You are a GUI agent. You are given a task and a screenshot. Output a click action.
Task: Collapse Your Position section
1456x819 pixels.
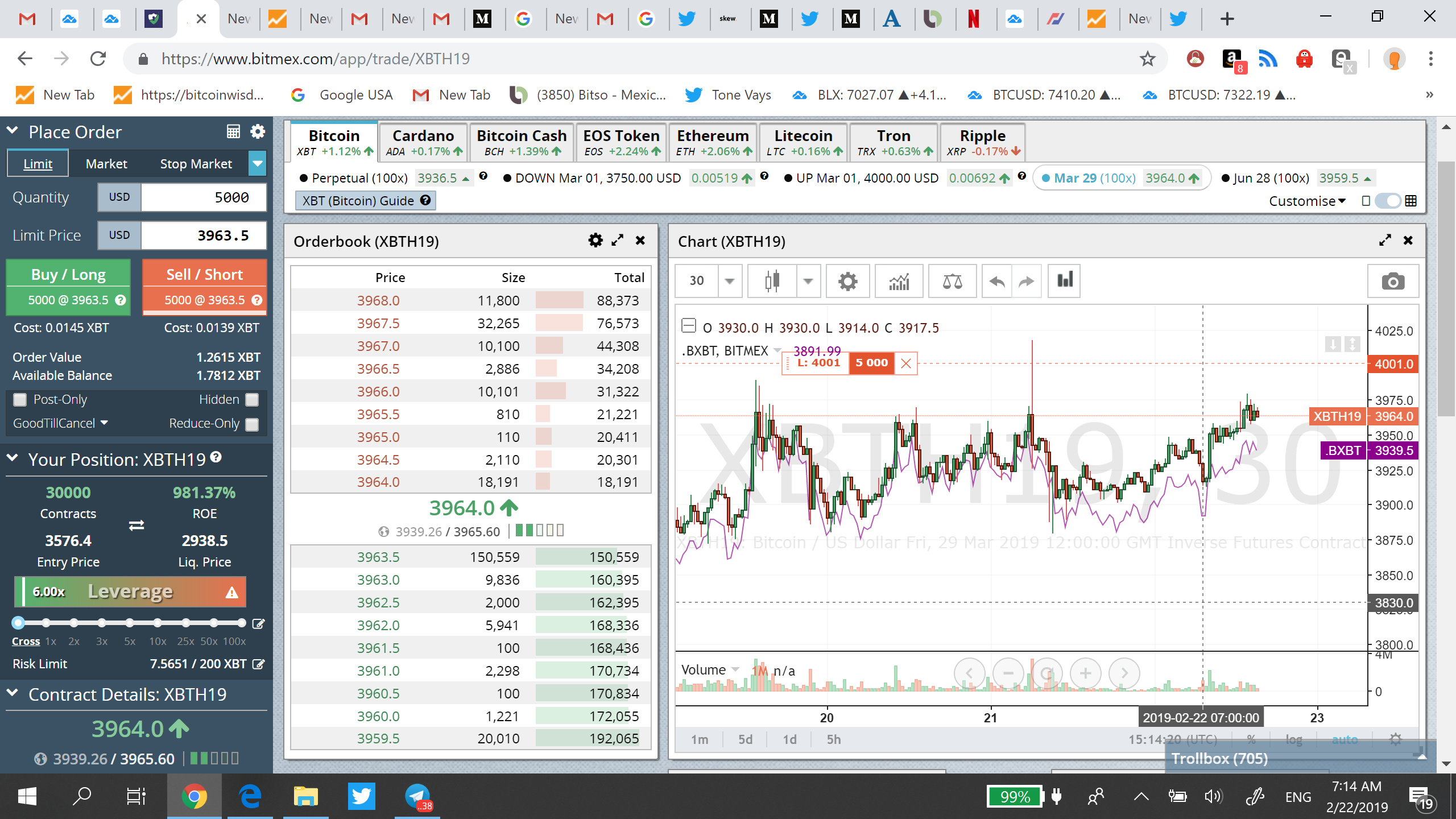[13, 458]
